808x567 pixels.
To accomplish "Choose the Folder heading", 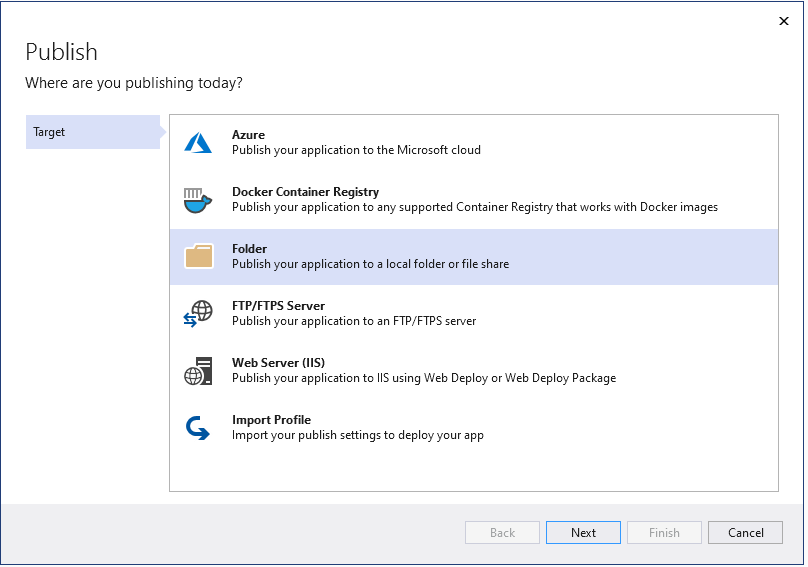I will [249, 248].
